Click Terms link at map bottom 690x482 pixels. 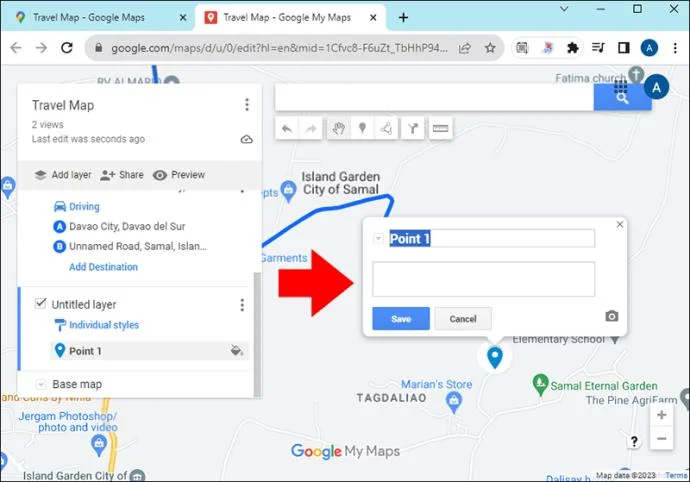click(x=676, y=475)
